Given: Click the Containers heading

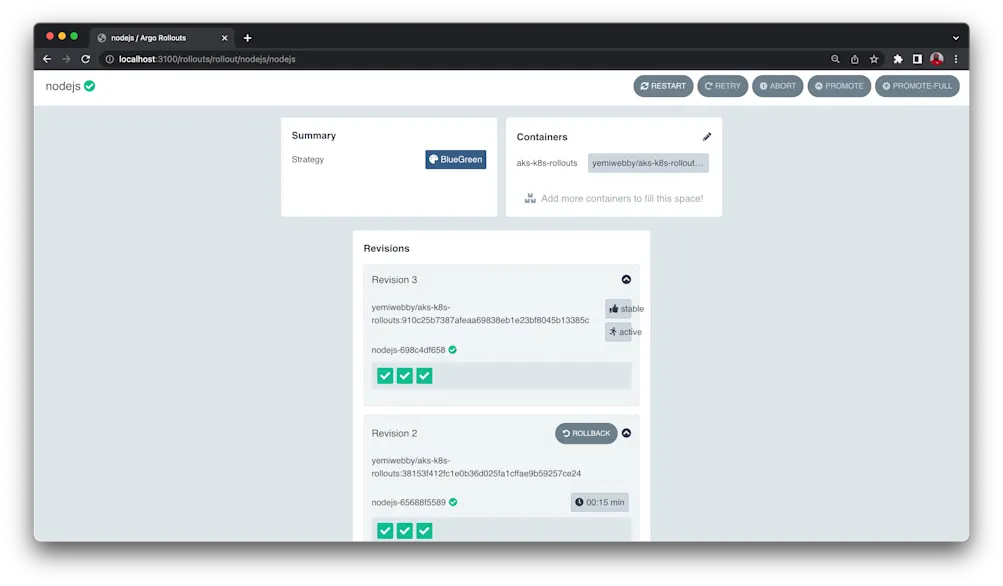Looking at the screenshot, I should coord(542,137).
